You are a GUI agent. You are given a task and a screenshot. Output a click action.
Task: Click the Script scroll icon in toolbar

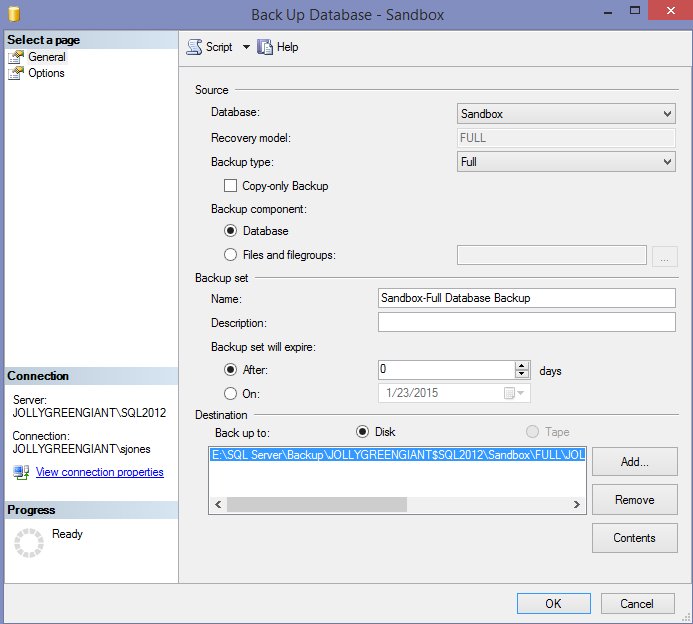tap(194, 47)
